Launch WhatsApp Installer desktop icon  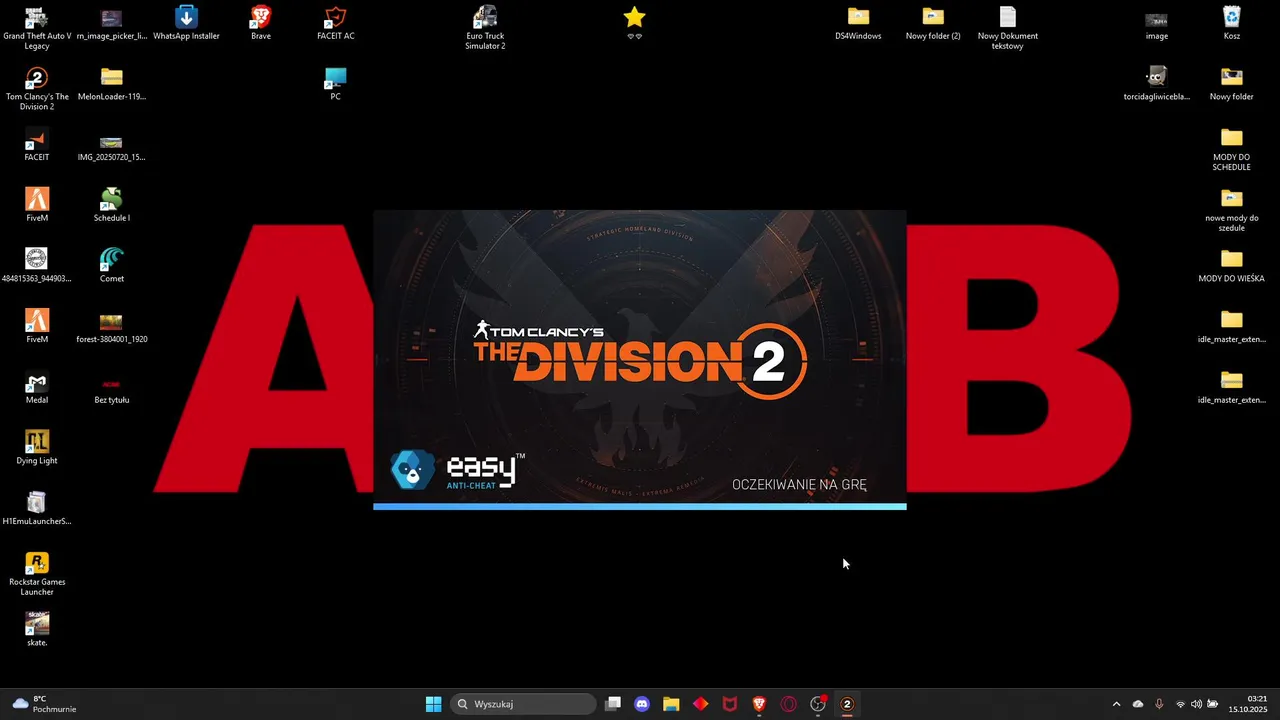(186, 24)
